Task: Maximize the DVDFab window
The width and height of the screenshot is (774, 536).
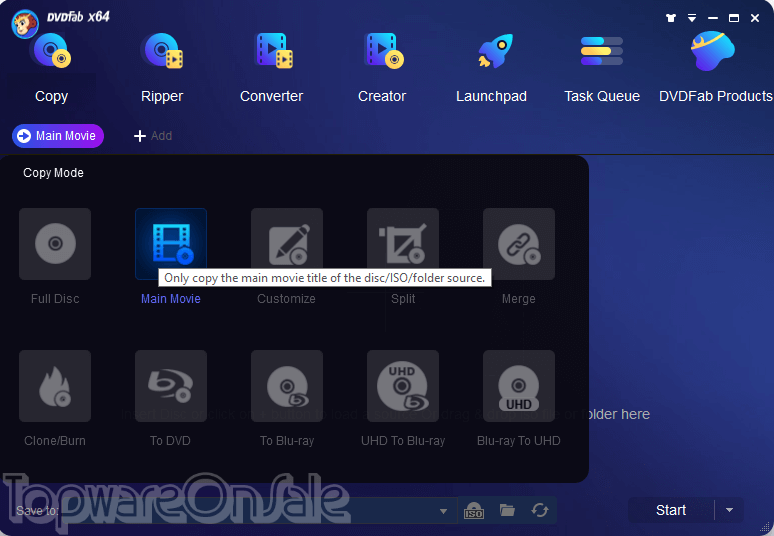Action: pyautogui.click(x=734, y=18)
